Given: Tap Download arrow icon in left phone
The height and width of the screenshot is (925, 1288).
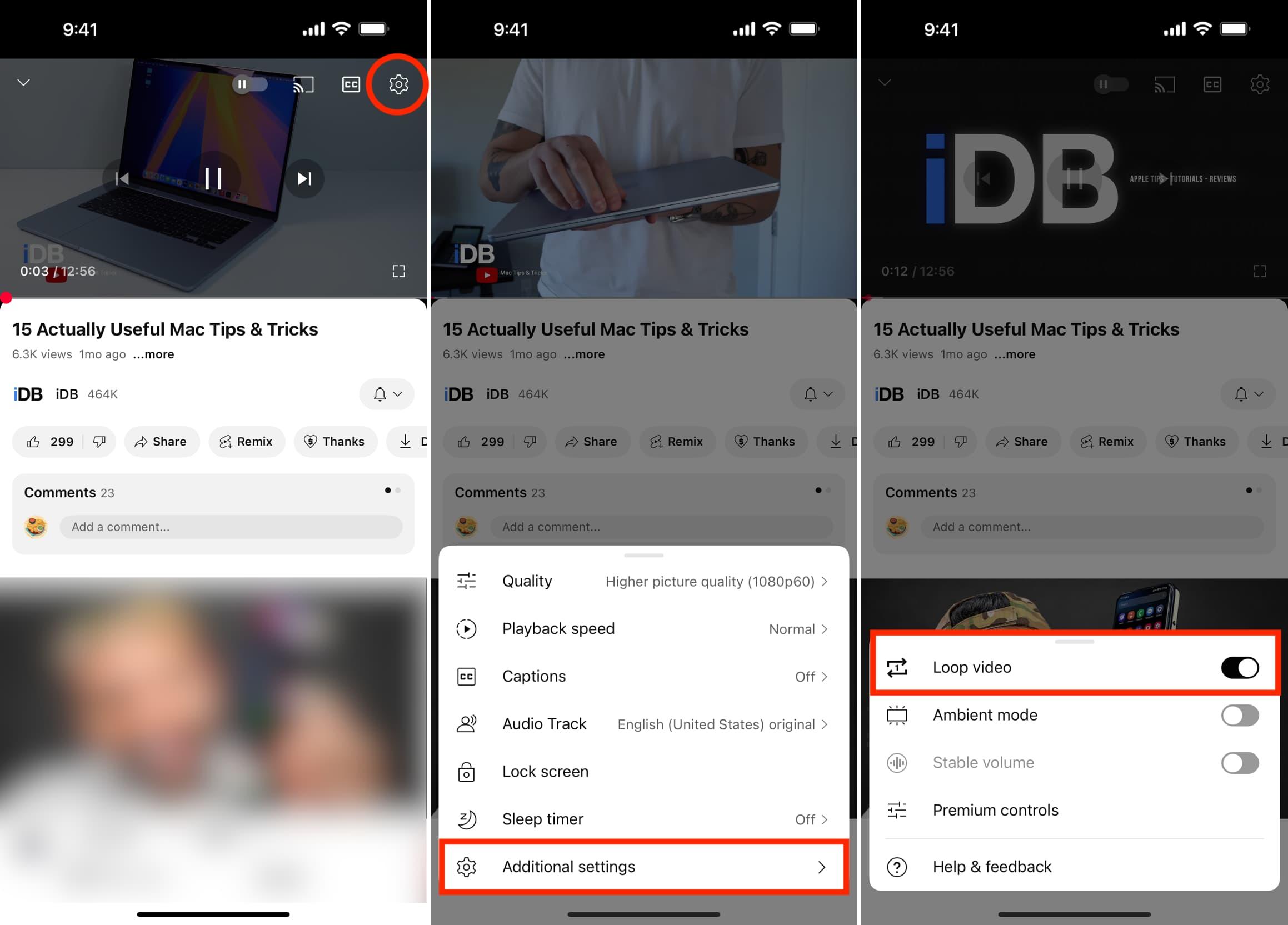Looking at the screenshot, I should pyautogui.click(x=405, y=442).
